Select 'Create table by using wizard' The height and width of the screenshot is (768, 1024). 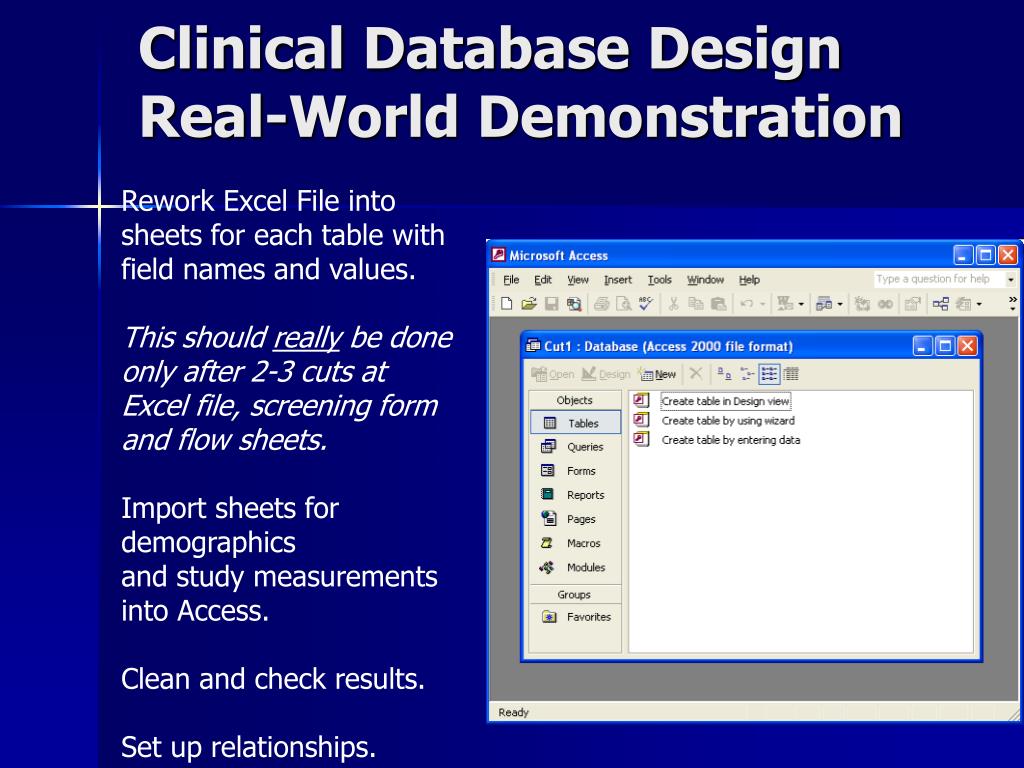[x=728, y=421]
